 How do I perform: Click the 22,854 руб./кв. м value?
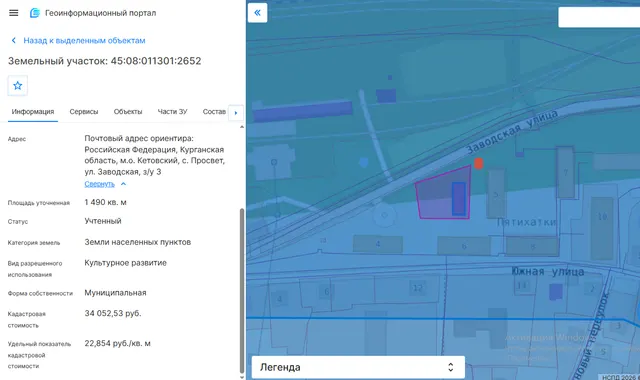coord(118,343)
